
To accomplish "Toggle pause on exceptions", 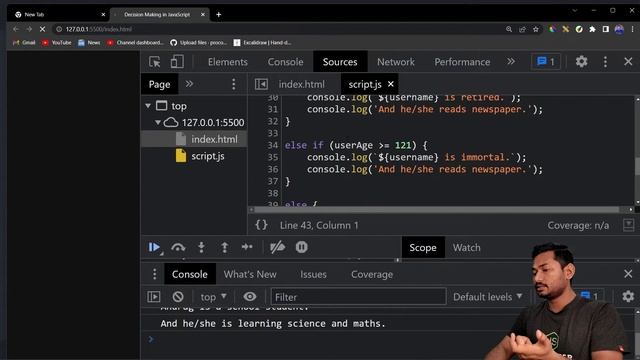I will coord(301,247).
